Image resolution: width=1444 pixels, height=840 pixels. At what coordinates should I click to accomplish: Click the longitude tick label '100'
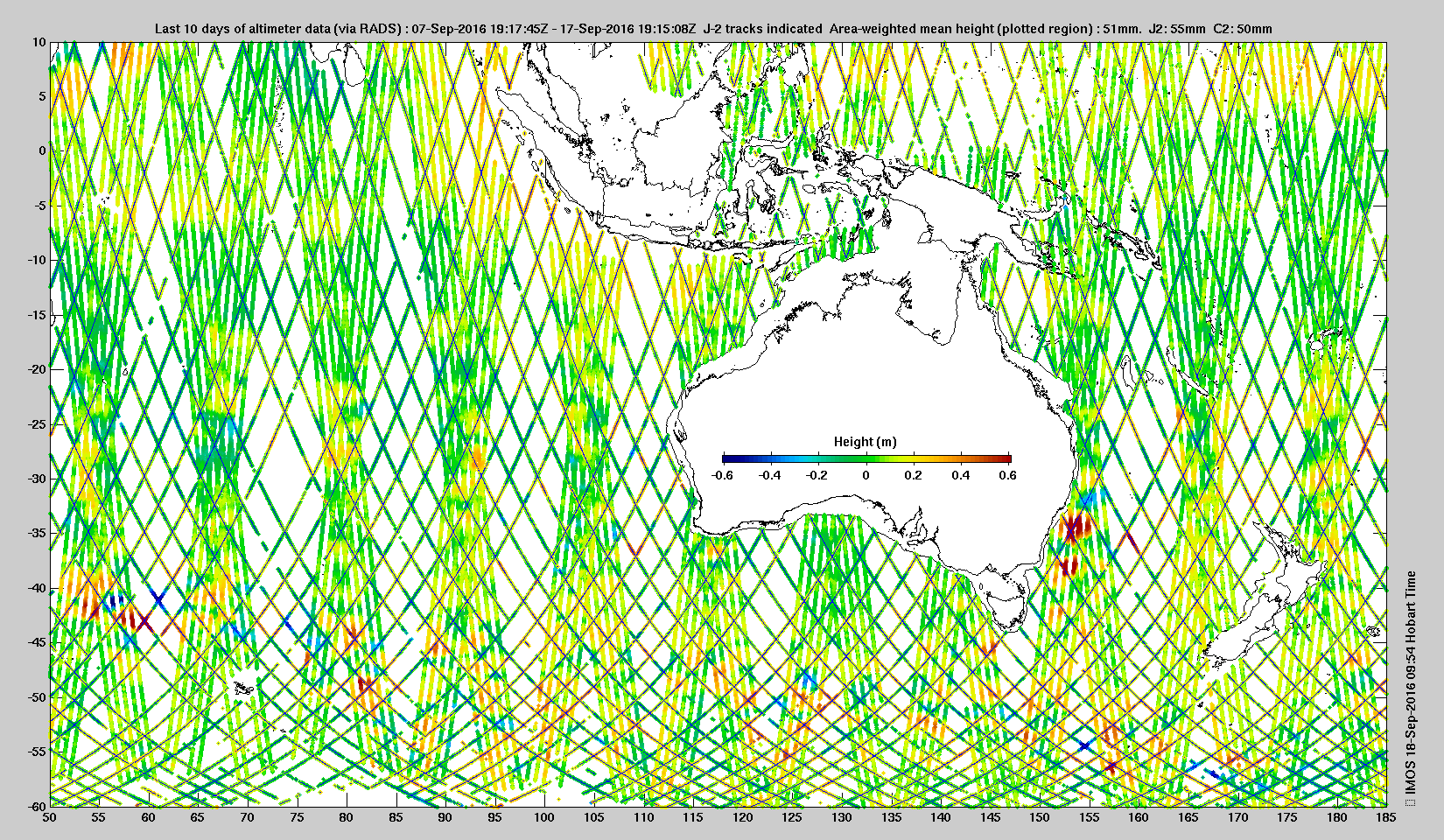544,818
